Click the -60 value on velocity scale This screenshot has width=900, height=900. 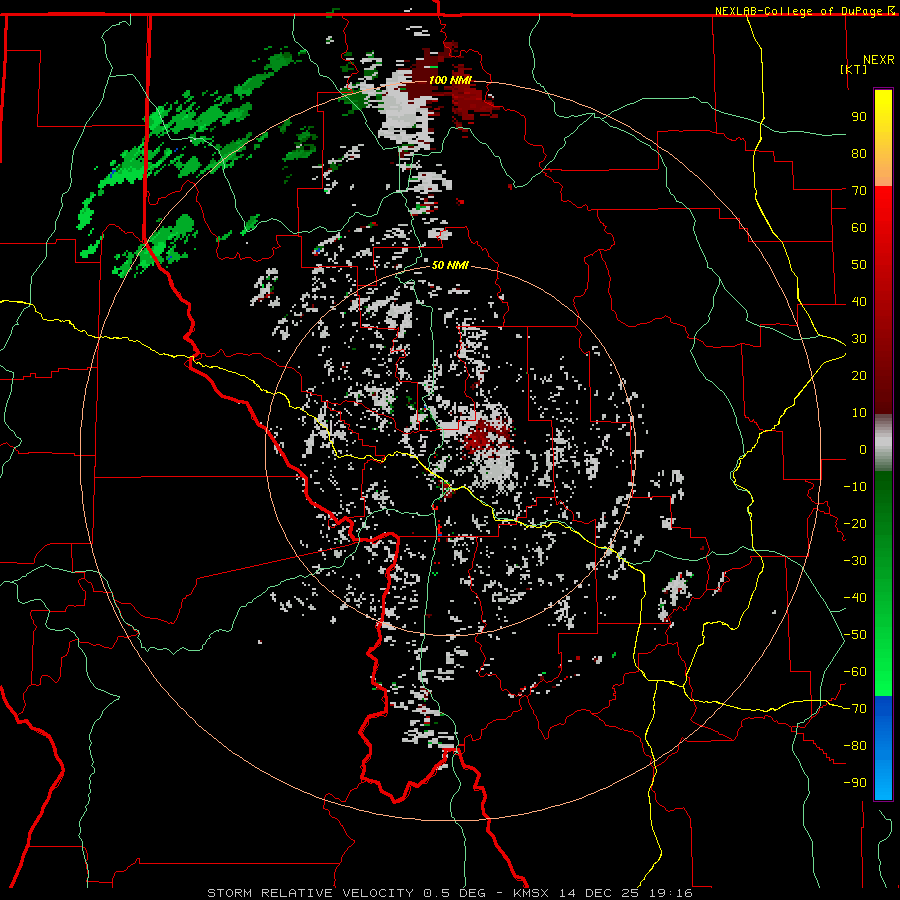point(855,672)
